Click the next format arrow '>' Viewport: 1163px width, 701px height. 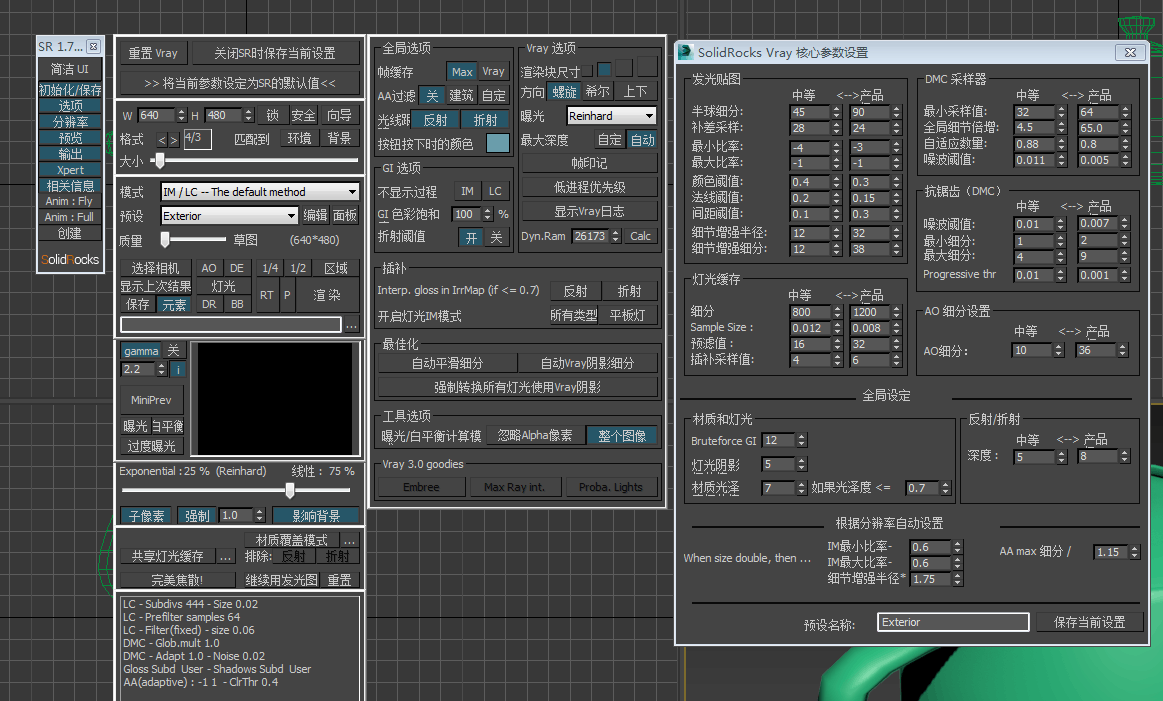click(174, 140)
